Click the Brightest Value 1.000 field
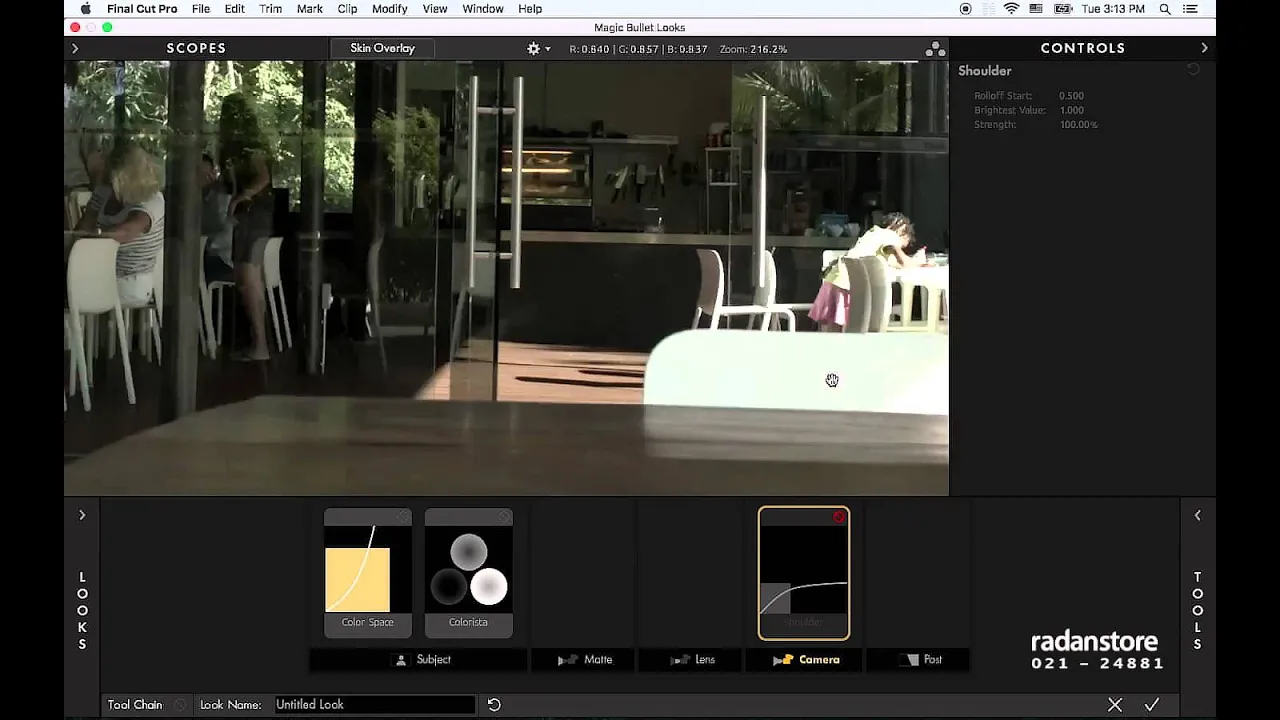 (x=1071, y=110)
